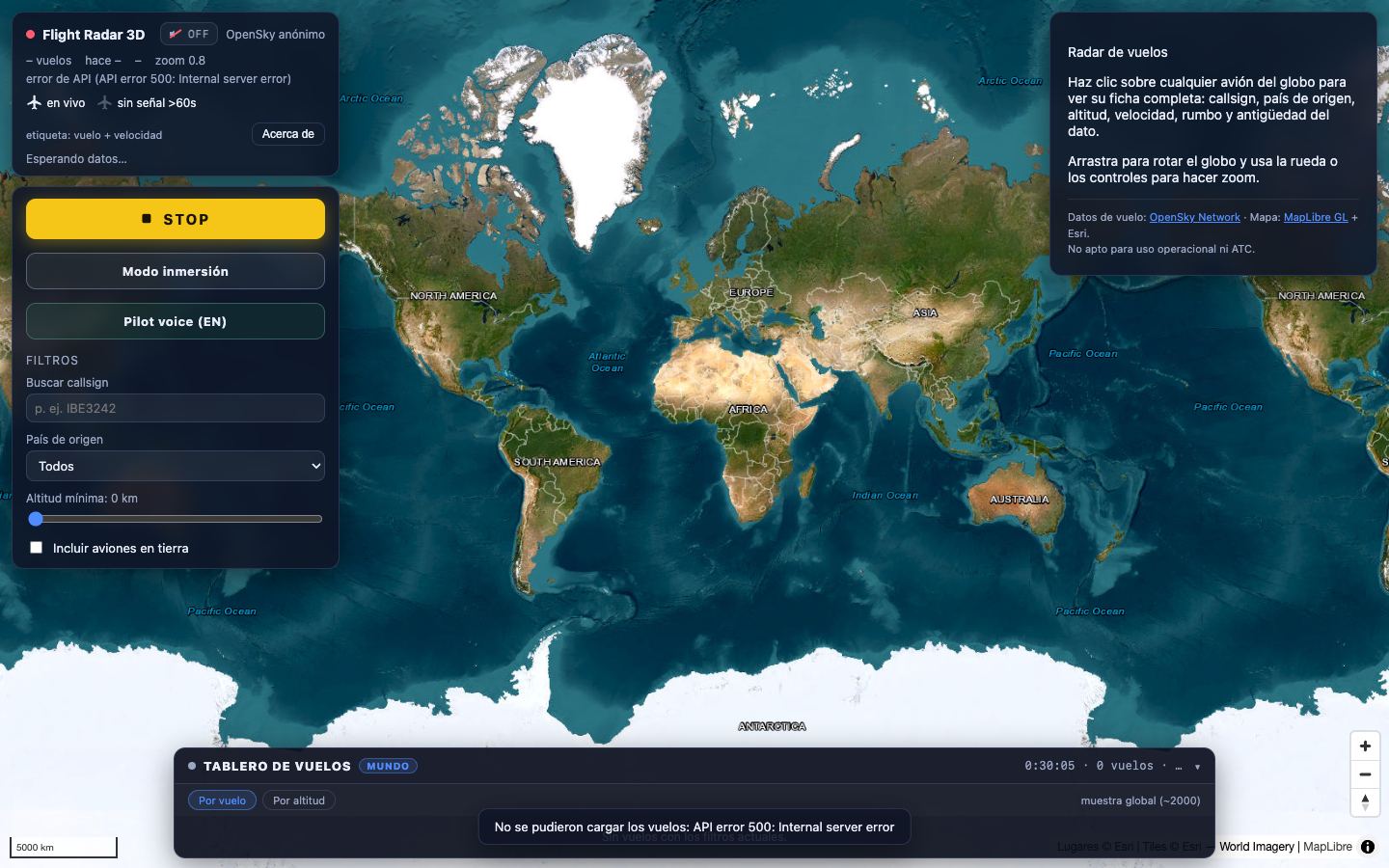
Task: Click the AUSTRALIA label on the map
Action: click(x=1019, y=500)
